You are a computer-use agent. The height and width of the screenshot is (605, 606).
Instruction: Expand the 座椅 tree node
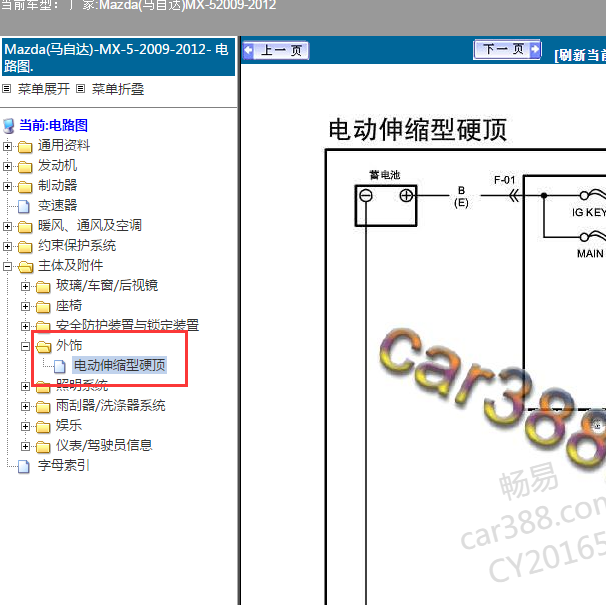click(25, 307)
